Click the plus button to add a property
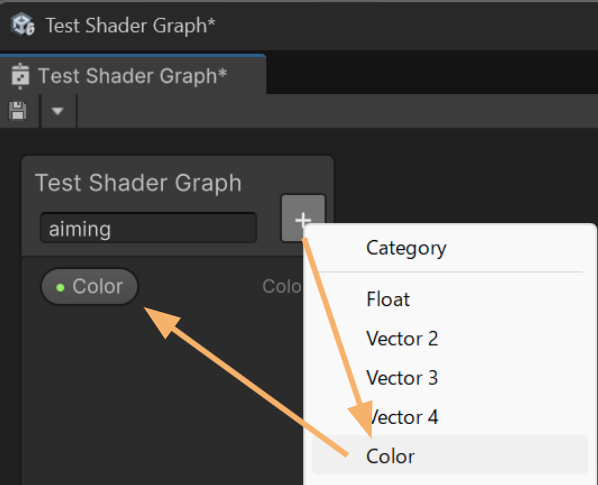The height and width of the screenshot is (485, 598). pos(303,218)
